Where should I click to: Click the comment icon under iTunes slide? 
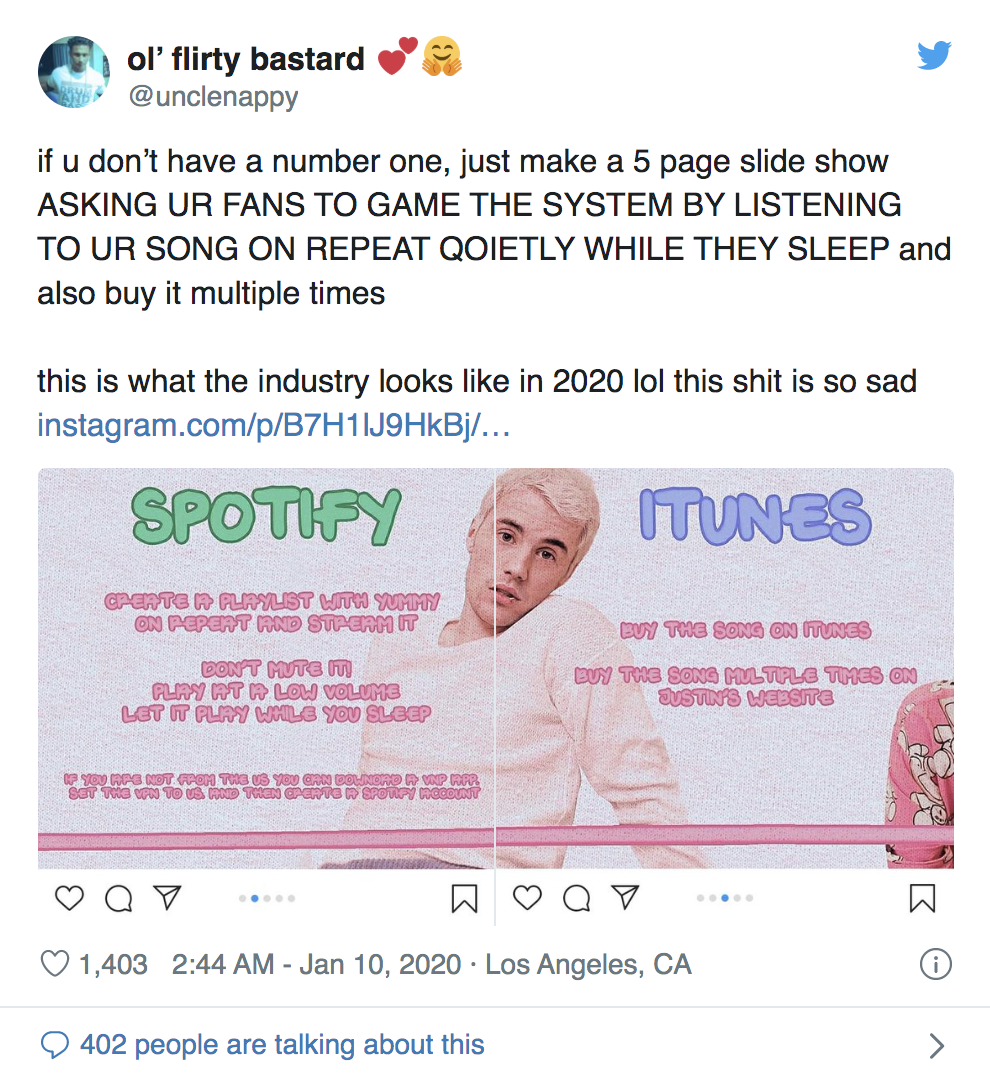pyautogui.click(x=576, y=900)
